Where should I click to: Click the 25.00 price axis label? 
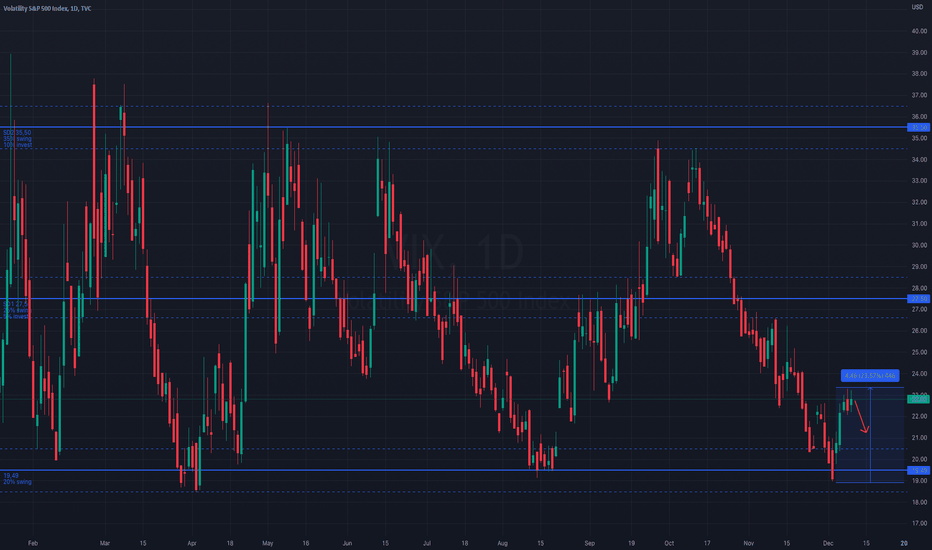(x=919, y=352)
